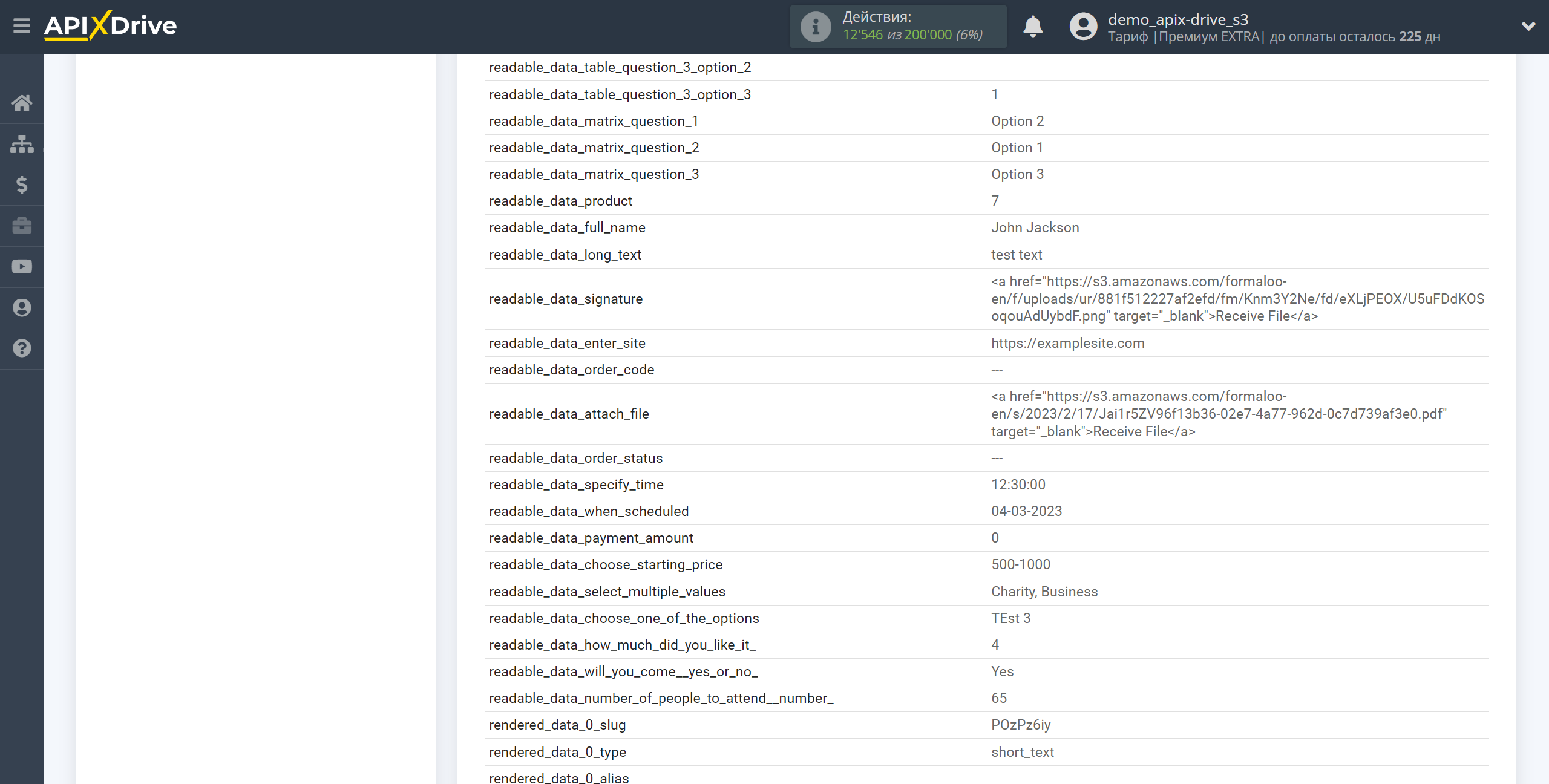Select the 'Option 2' value

(x=1017, y=121)
